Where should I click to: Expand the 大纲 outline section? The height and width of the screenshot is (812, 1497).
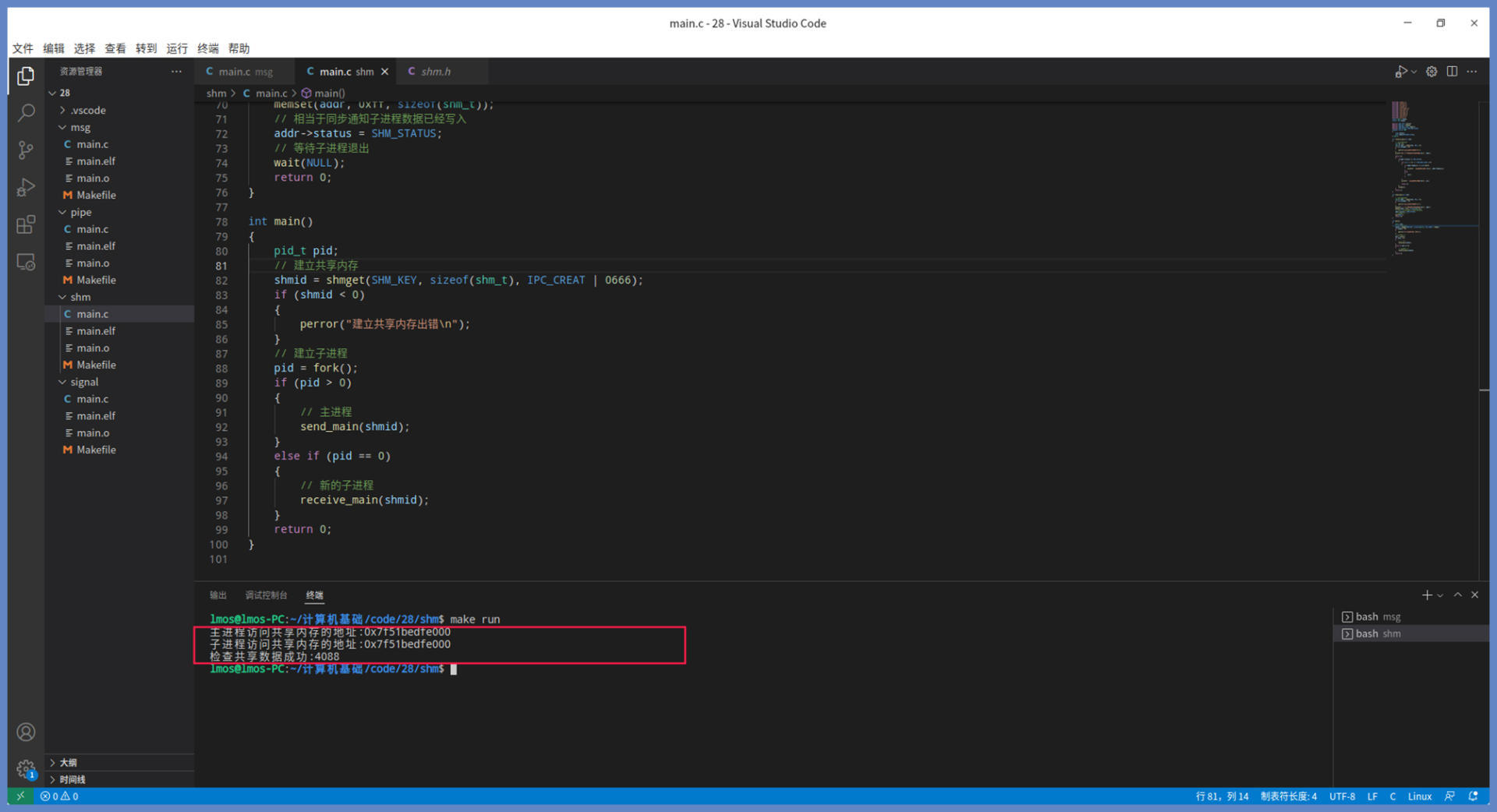coord(69,762)
